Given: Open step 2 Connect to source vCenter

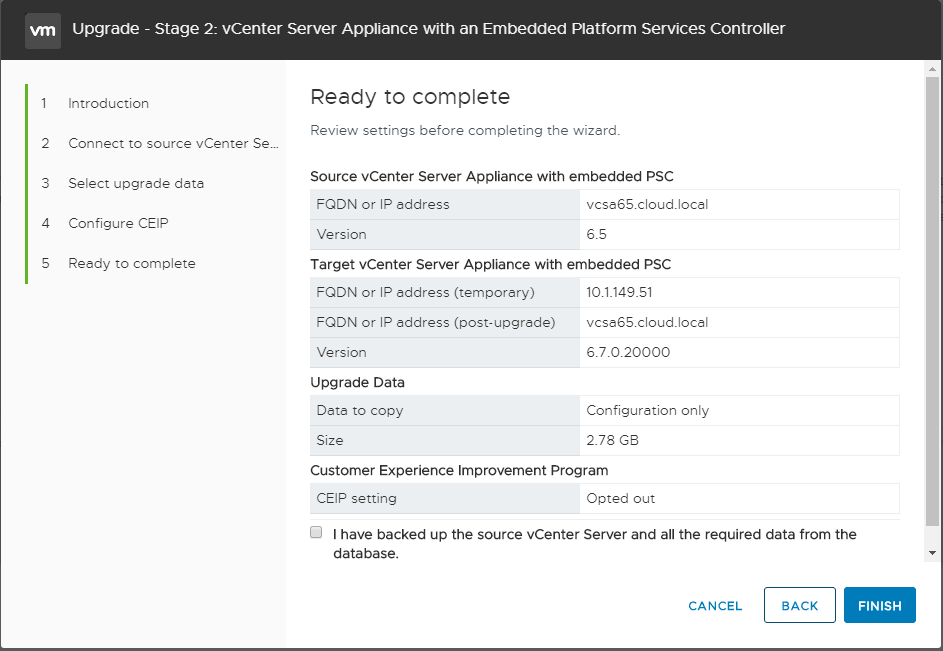Looking at the screenshot, I should point(173,143).
